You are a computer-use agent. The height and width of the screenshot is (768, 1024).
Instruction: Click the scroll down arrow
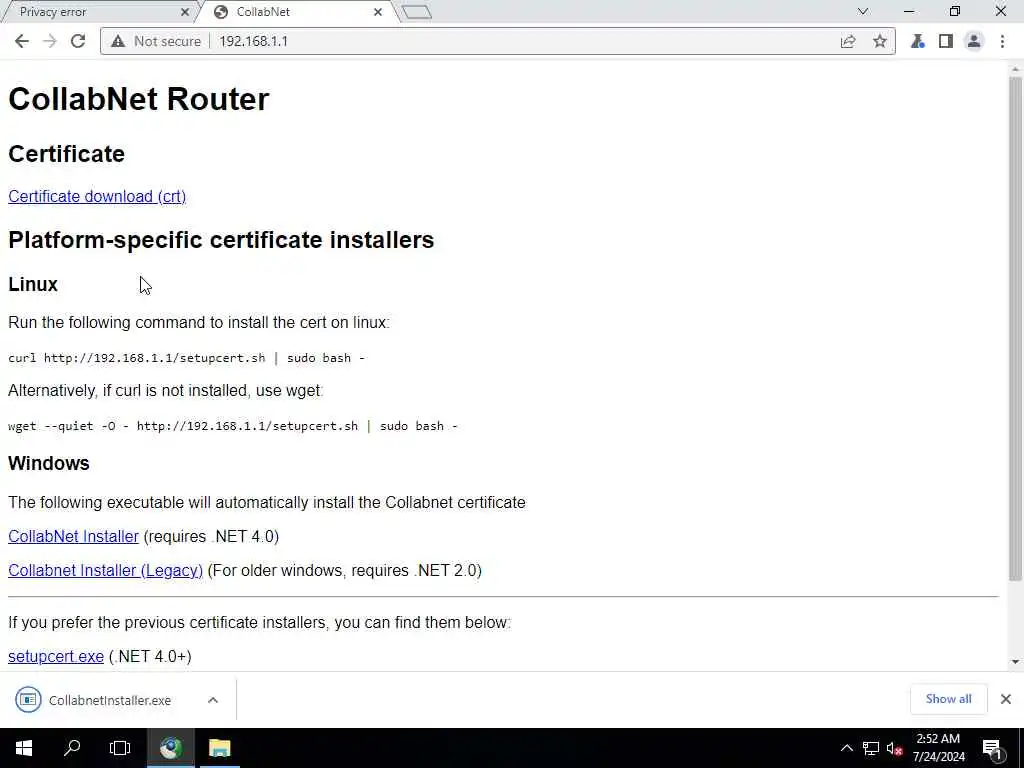click(1015, 662)
